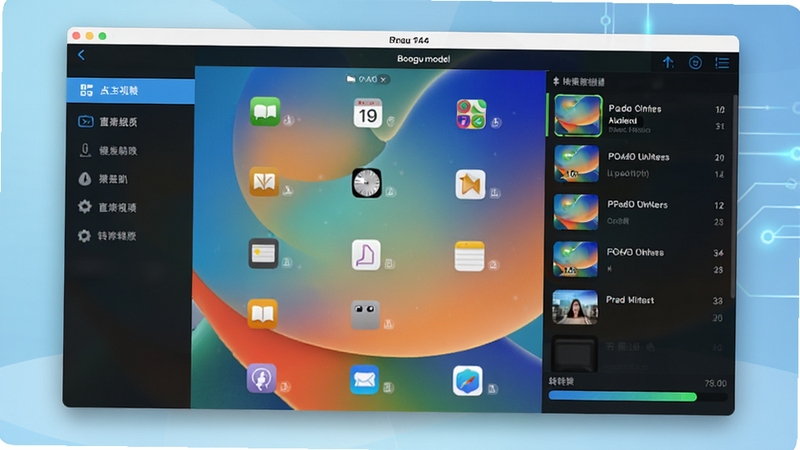Click the right panel header icon

coord(556,82)
